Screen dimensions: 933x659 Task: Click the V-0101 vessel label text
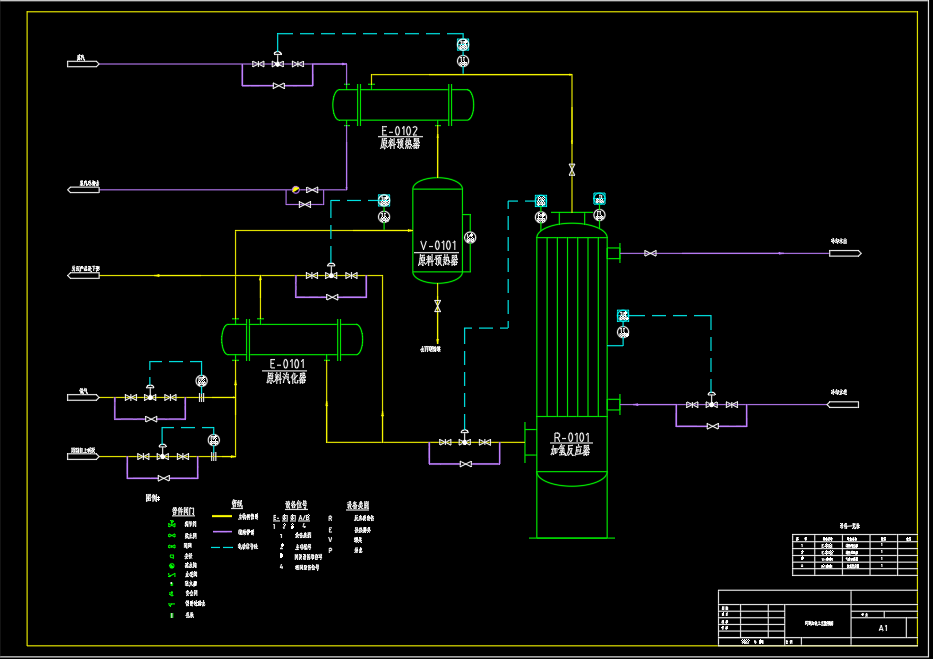coord(438,253)
